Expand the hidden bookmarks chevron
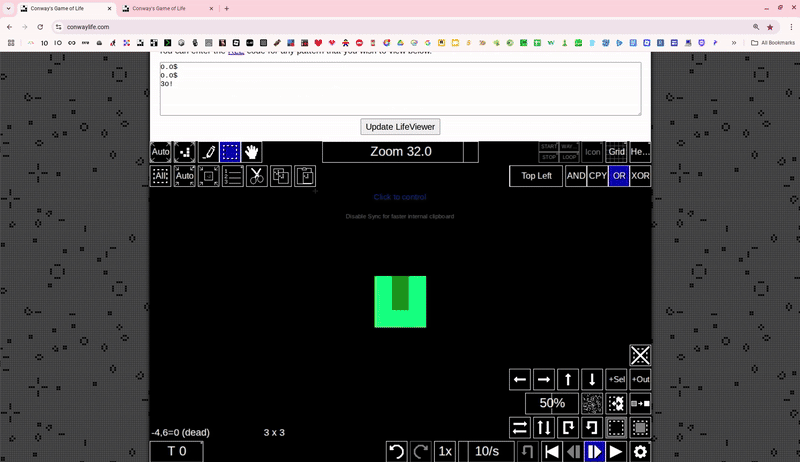800x462 pixels. click(734, 43)
